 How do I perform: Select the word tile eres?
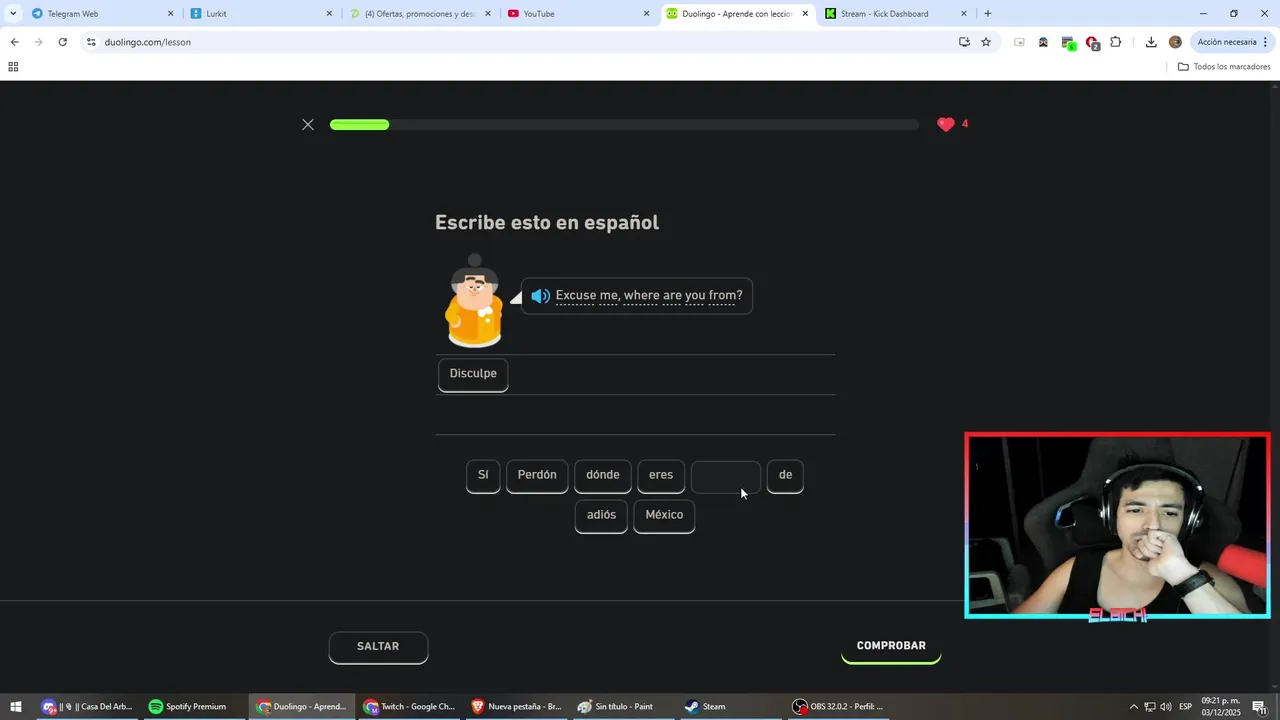661,475
